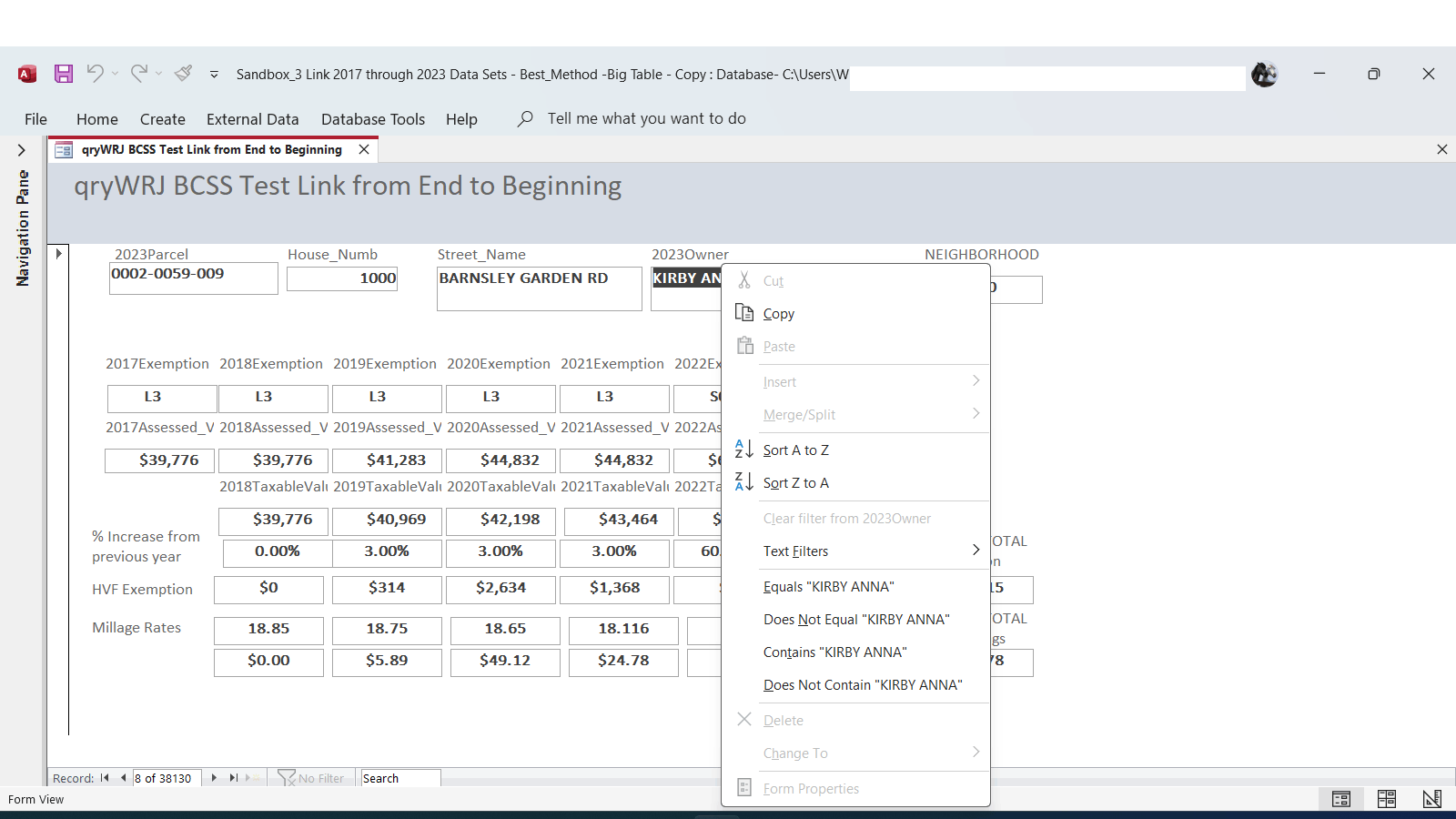The width and height of the screenshot is (1456, 819).
Task: Expand the Navigation Pane chevron
Action: click(x=22, y=150)
